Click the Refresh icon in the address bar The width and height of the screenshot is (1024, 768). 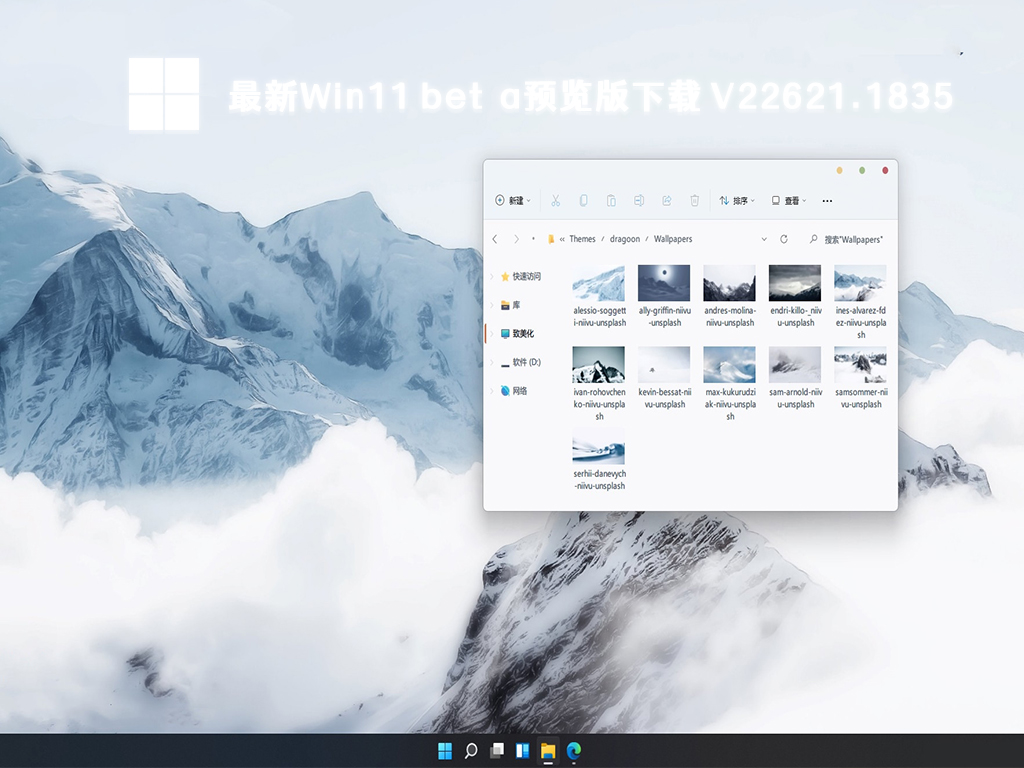(783, 238)
